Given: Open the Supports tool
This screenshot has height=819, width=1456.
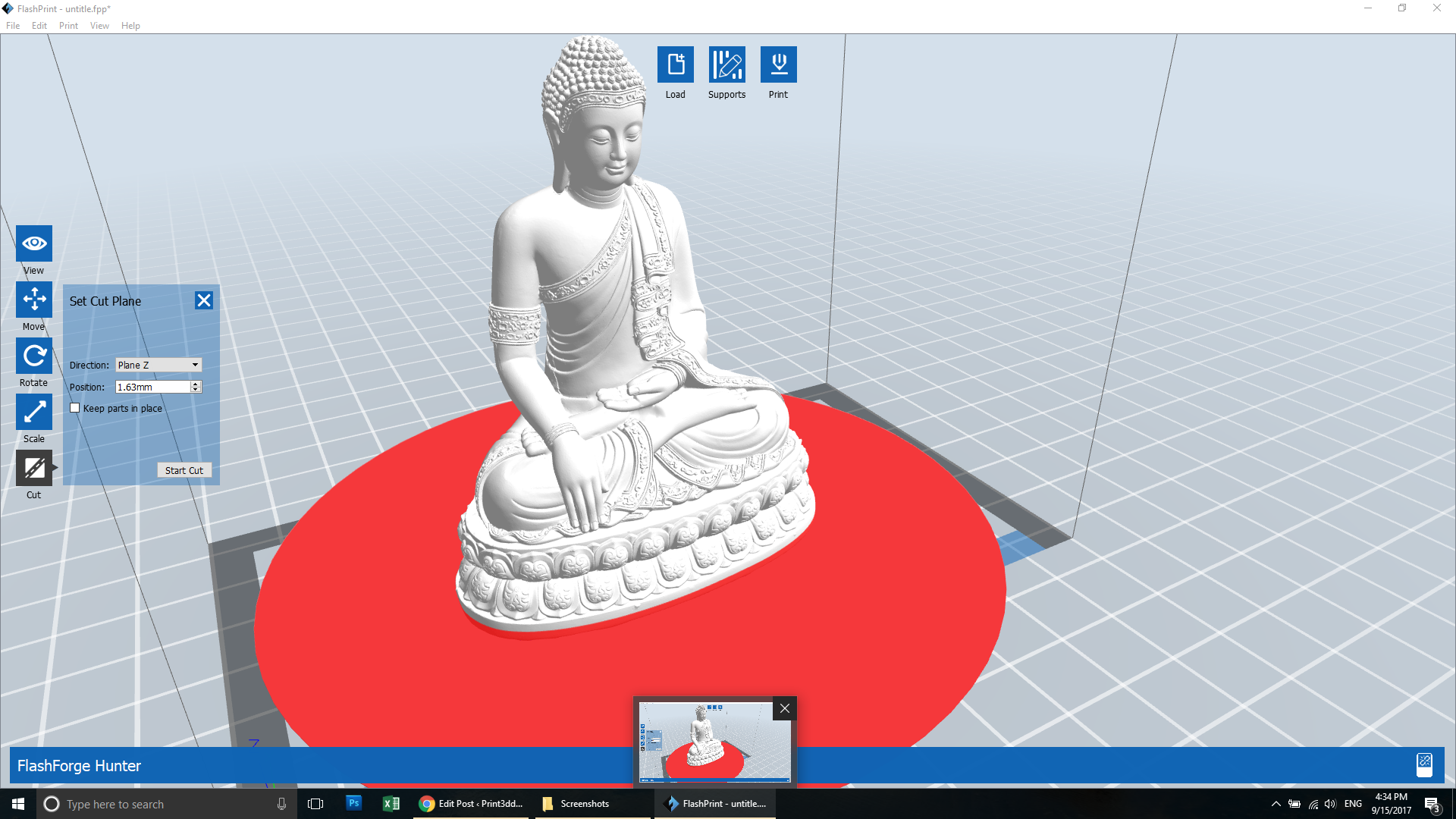Looking at the screenshot, I should 726,64.
